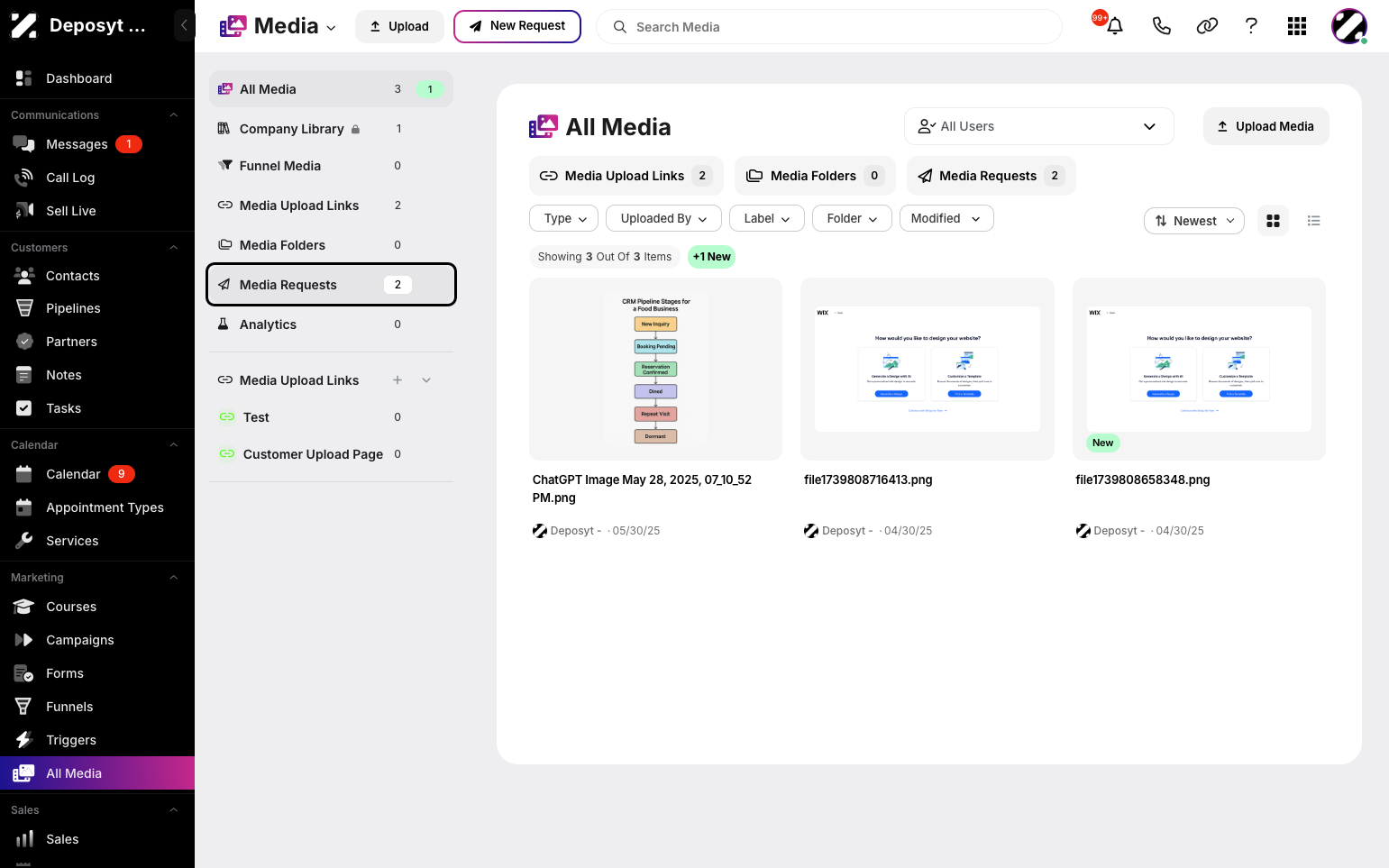Click the phone dialer icon
This screenshot has height=868, width=1389.
(1161, 26)
